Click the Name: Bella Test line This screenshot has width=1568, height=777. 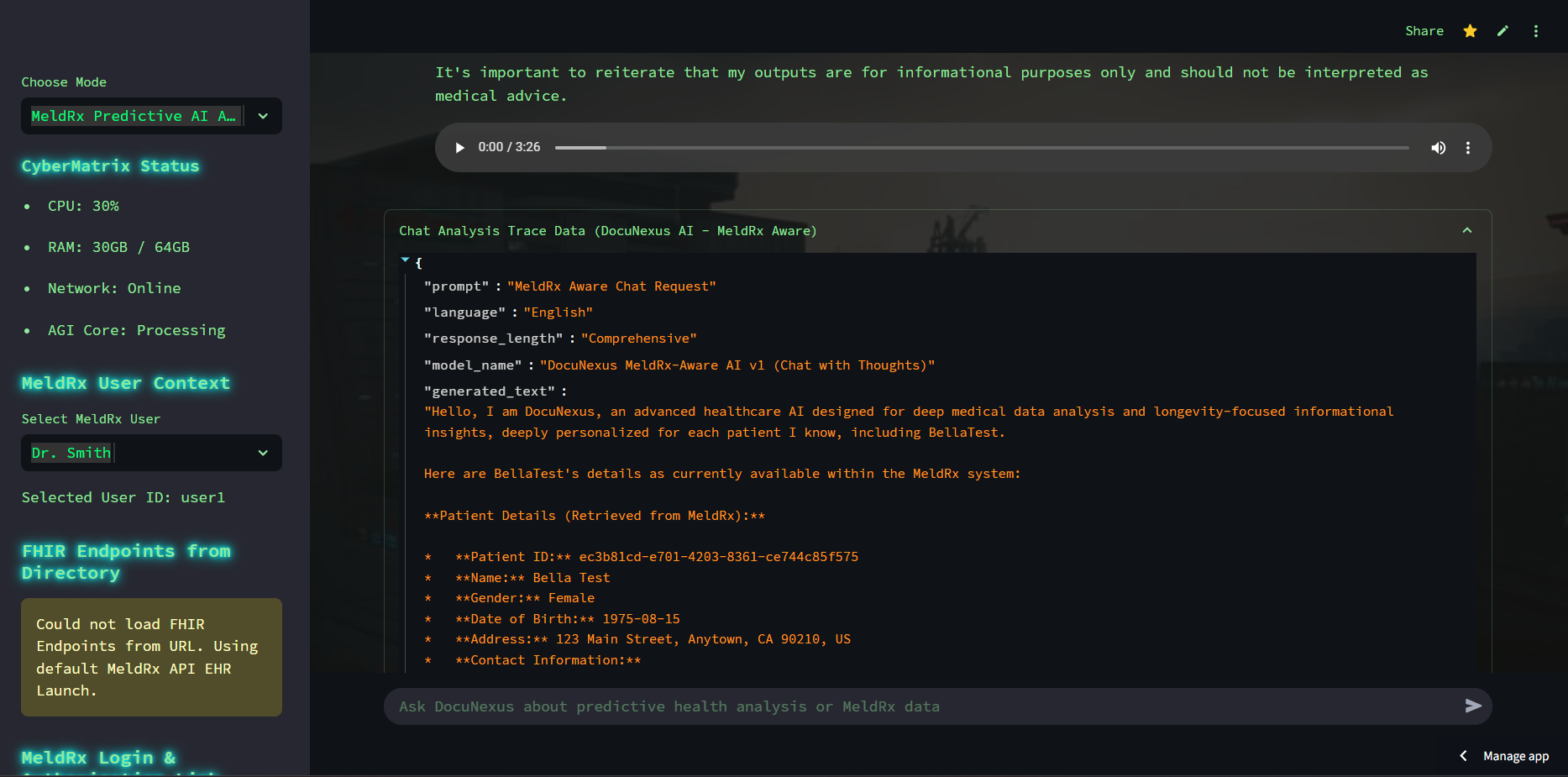pyautogui.click(x=532, y=578)
